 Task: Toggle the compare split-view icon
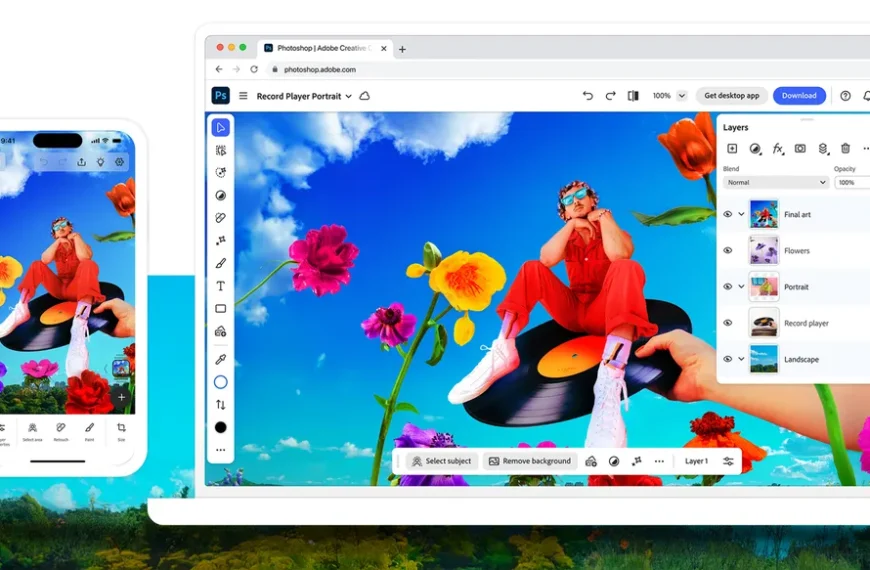click(633, 95)
